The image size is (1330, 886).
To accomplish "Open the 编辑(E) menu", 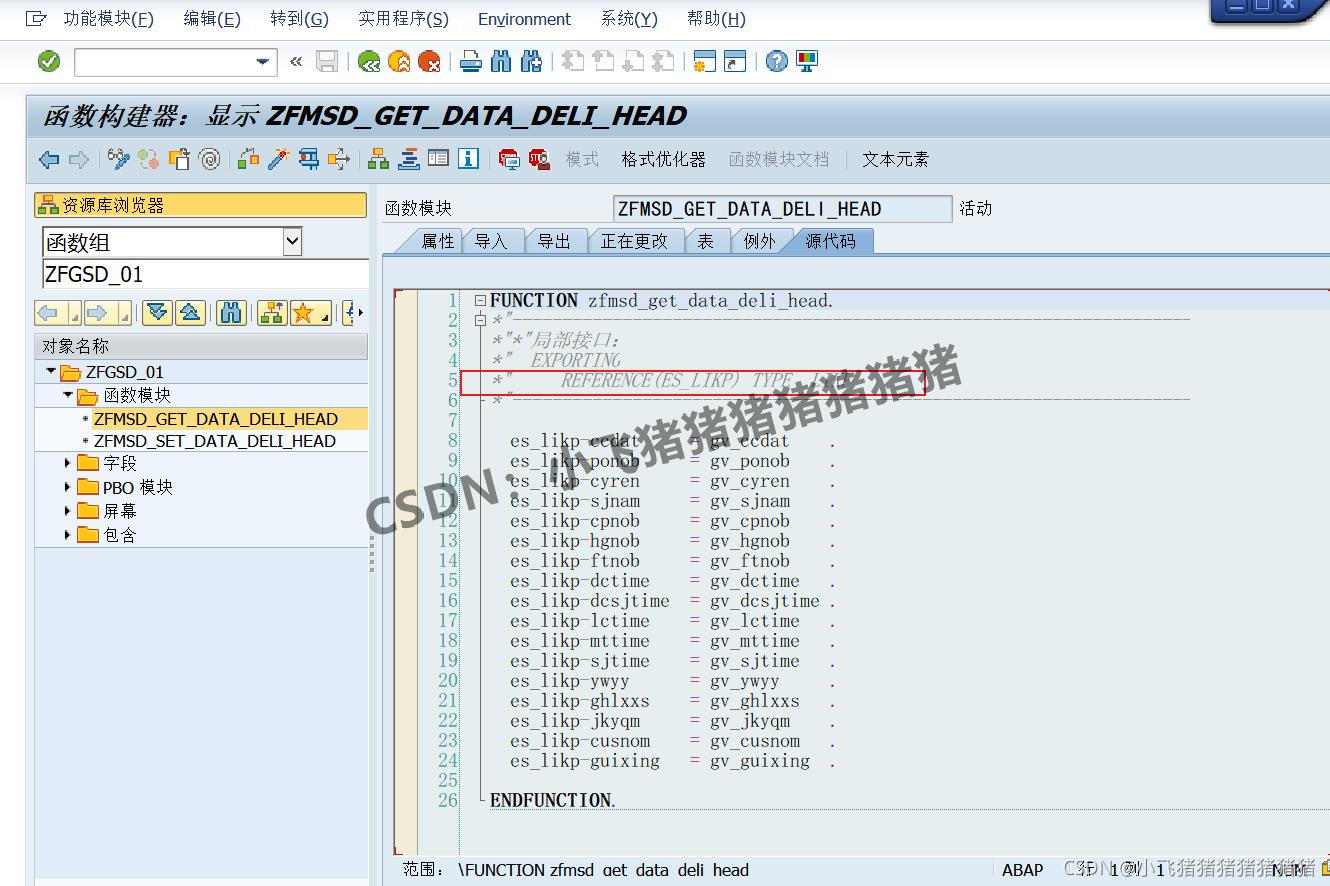I will [212, 19].
